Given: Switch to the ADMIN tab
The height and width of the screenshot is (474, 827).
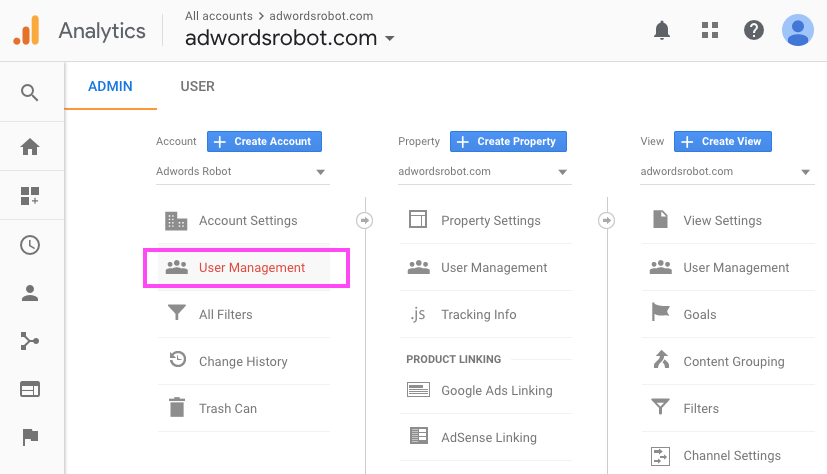Looking at the screenshot, I should coord(110,86).
